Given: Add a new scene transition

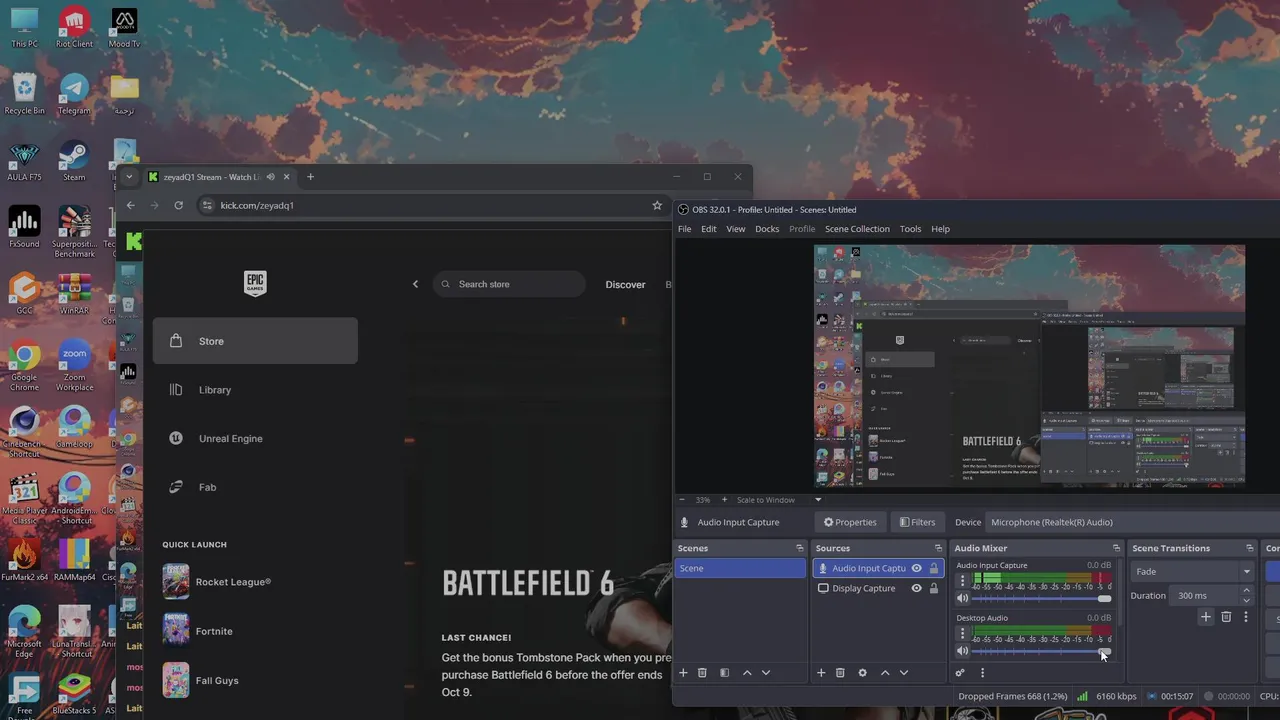Looking at the screenshot, I should pyautogui.click(x=1206, y=617).
